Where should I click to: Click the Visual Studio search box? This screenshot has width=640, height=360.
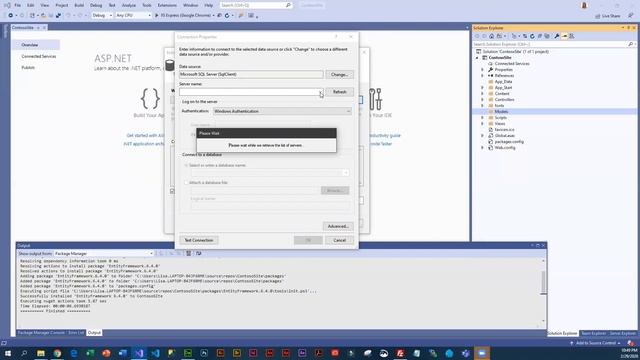coord(256,5)
